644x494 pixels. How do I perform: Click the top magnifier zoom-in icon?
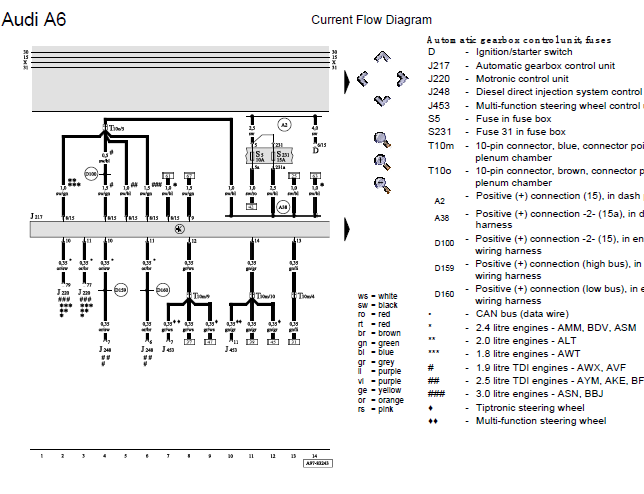coord(382,140)
